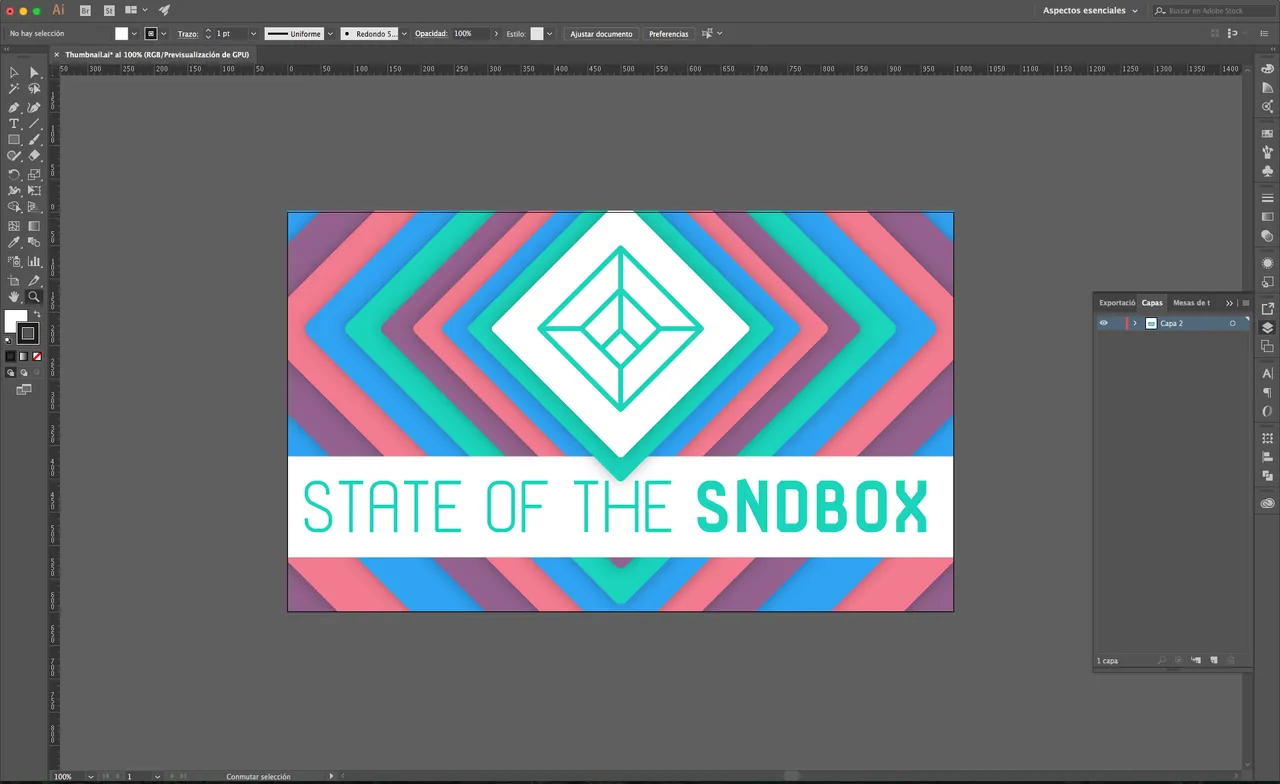Screen dimensions: 1280x784
Task: Expand the Opacidad slider arrow
Action: pos(496,34)
